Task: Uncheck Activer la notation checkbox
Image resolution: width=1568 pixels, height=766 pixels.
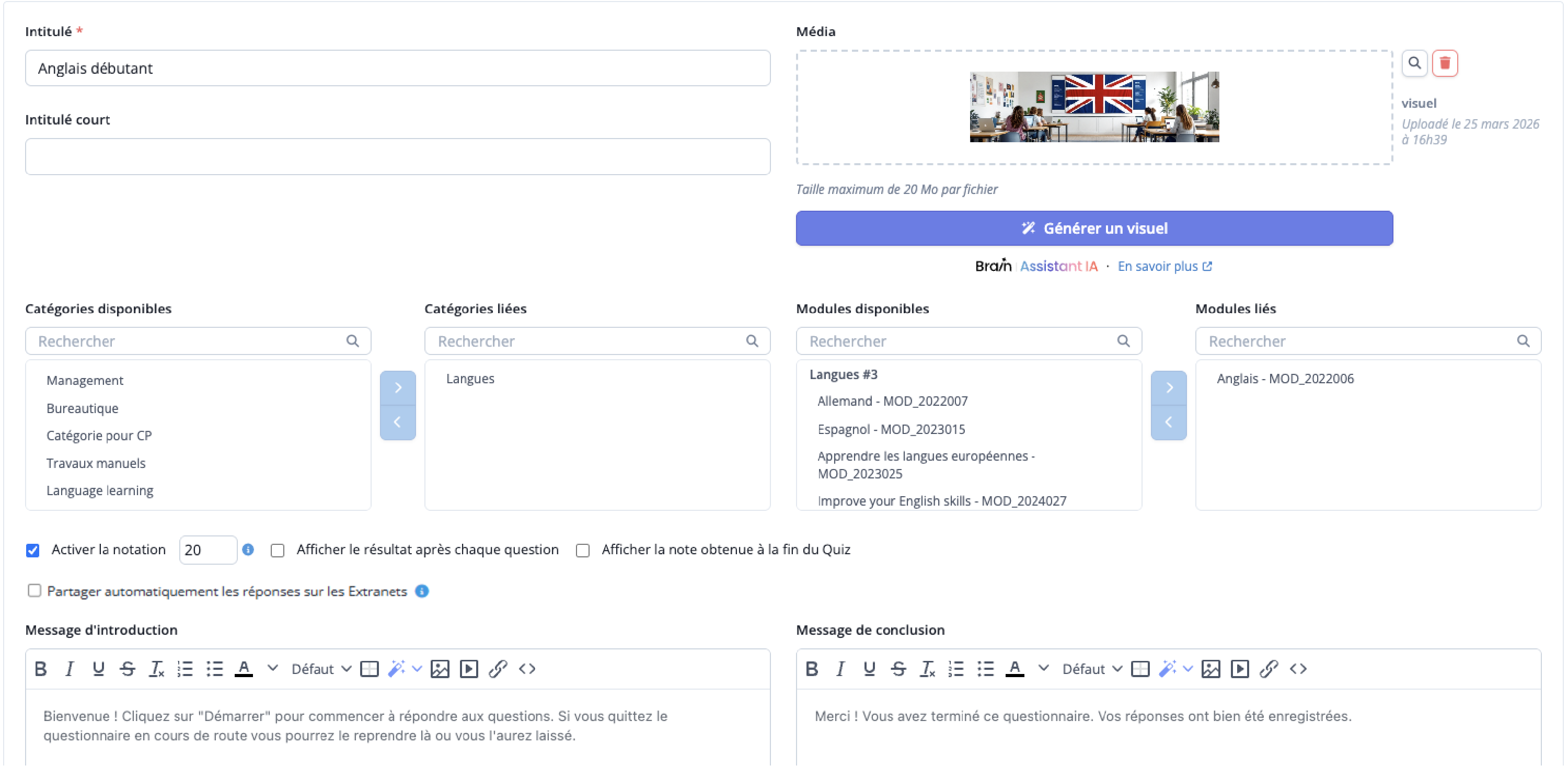Action: coord(33,551)
